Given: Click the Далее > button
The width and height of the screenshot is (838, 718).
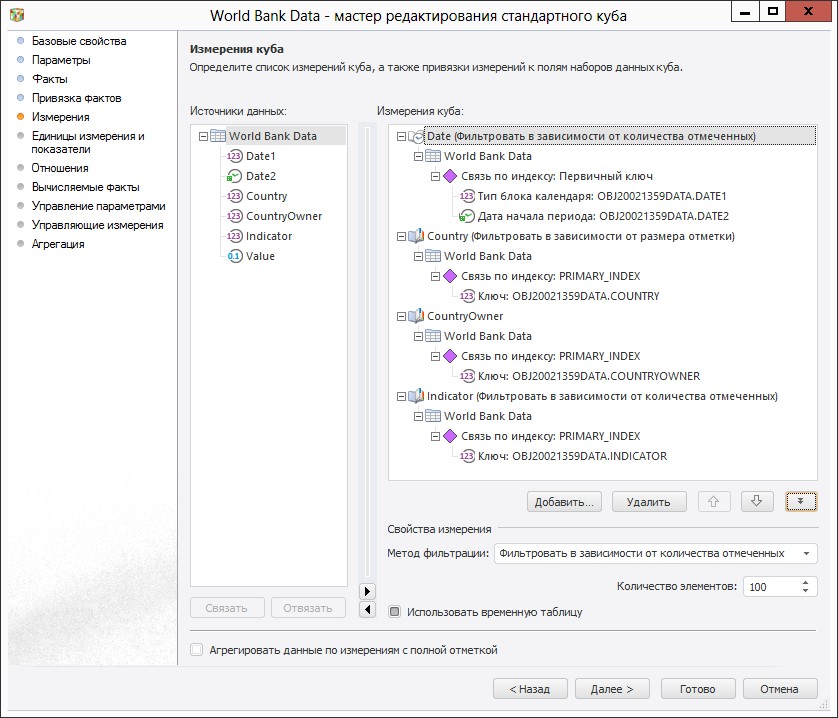Looking at the screenshot, I should [612, 689].
